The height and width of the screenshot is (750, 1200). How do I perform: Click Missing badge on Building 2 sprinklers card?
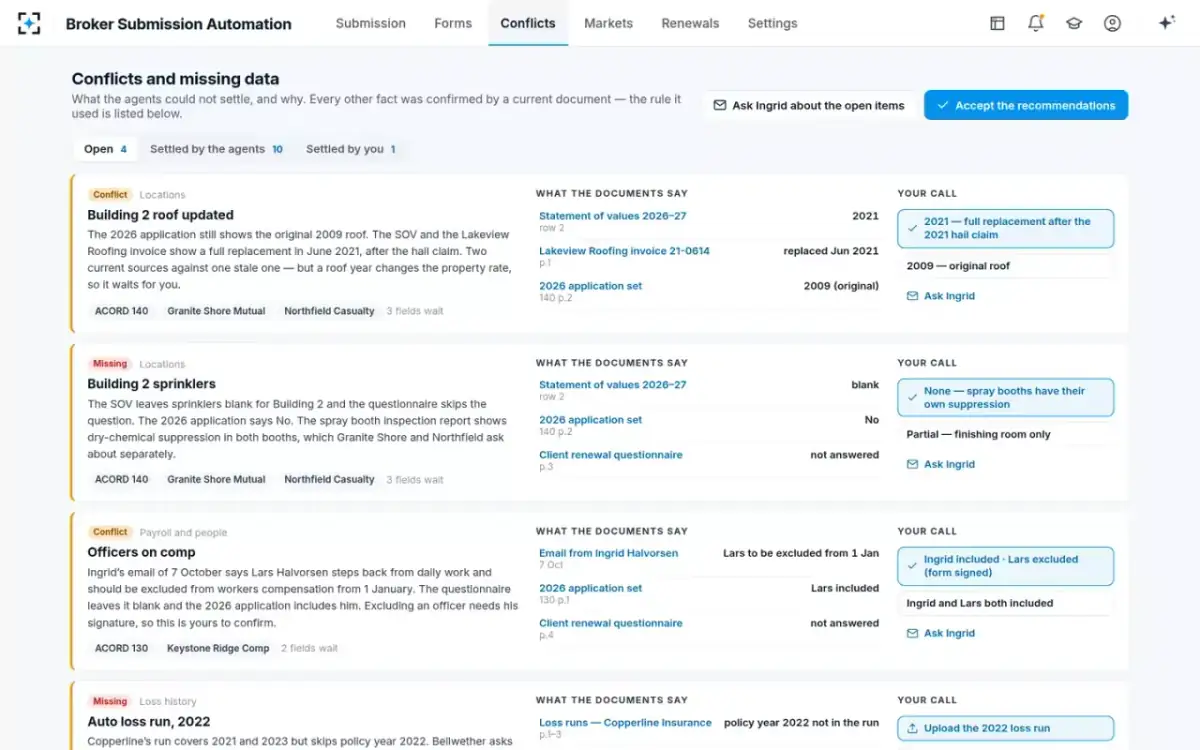pyautogui.click(x=110, y=364)
